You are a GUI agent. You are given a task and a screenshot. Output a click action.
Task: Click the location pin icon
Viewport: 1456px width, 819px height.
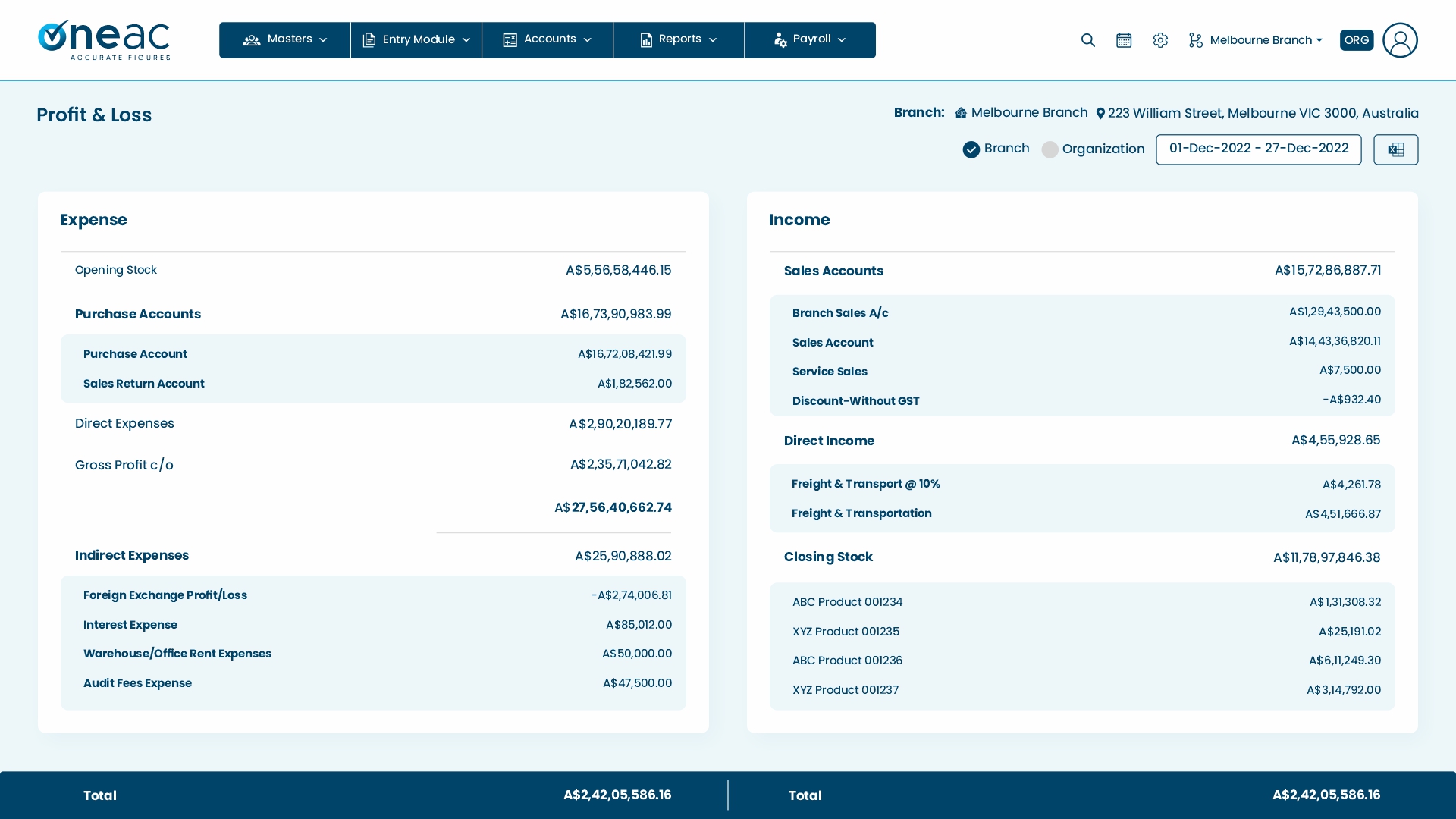coord(1100,114)
